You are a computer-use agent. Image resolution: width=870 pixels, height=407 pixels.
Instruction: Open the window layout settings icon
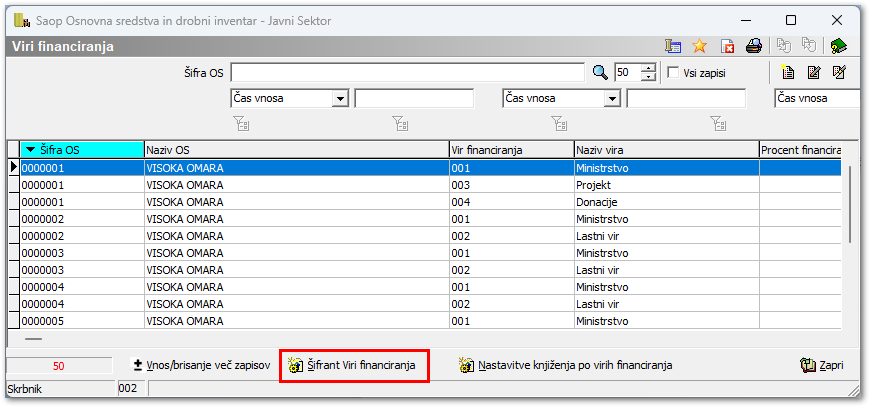coord(674,47)
